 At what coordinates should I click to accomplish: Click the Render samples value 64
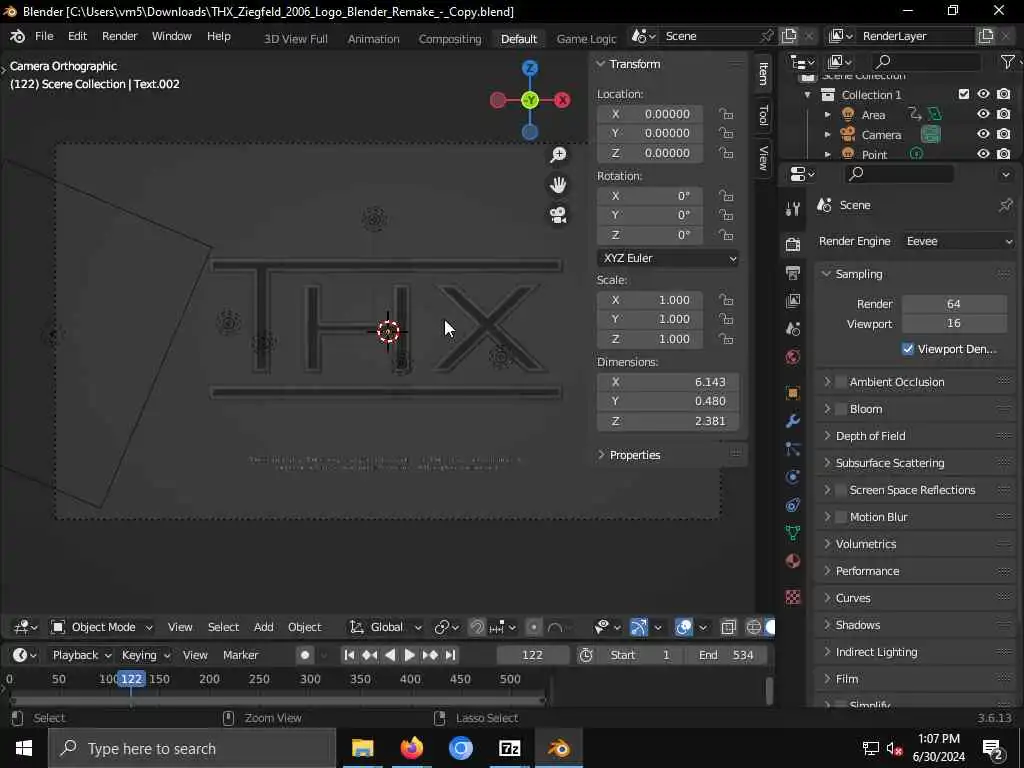click(x=953, y=304)
